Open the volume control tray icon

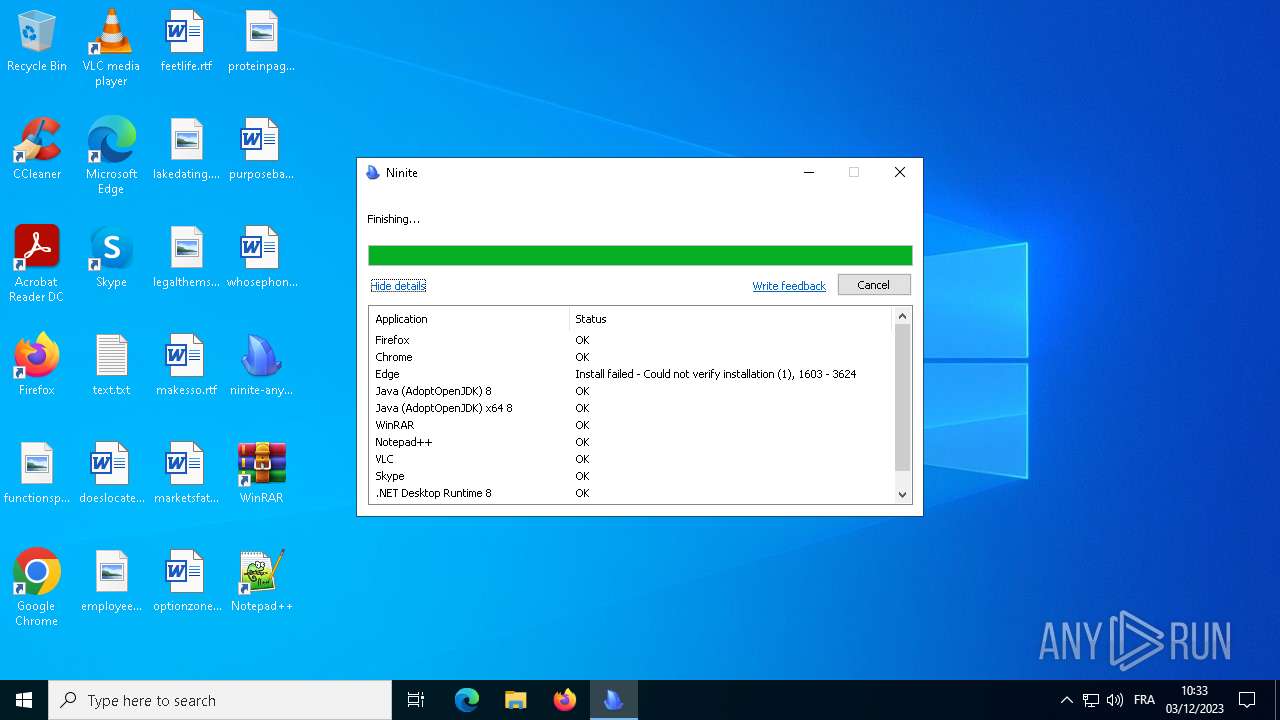pos(1115,700)
